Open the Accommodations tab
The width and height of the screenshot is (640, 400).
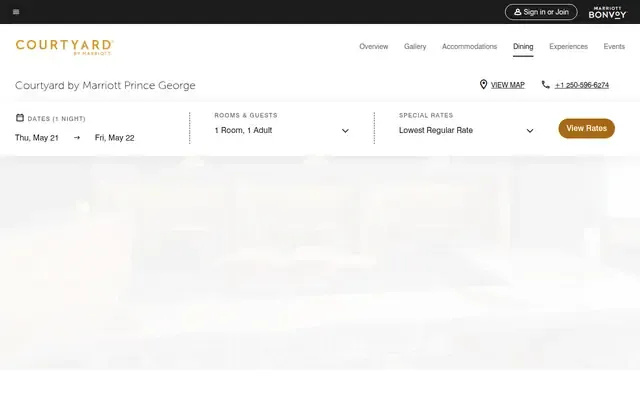469,47
